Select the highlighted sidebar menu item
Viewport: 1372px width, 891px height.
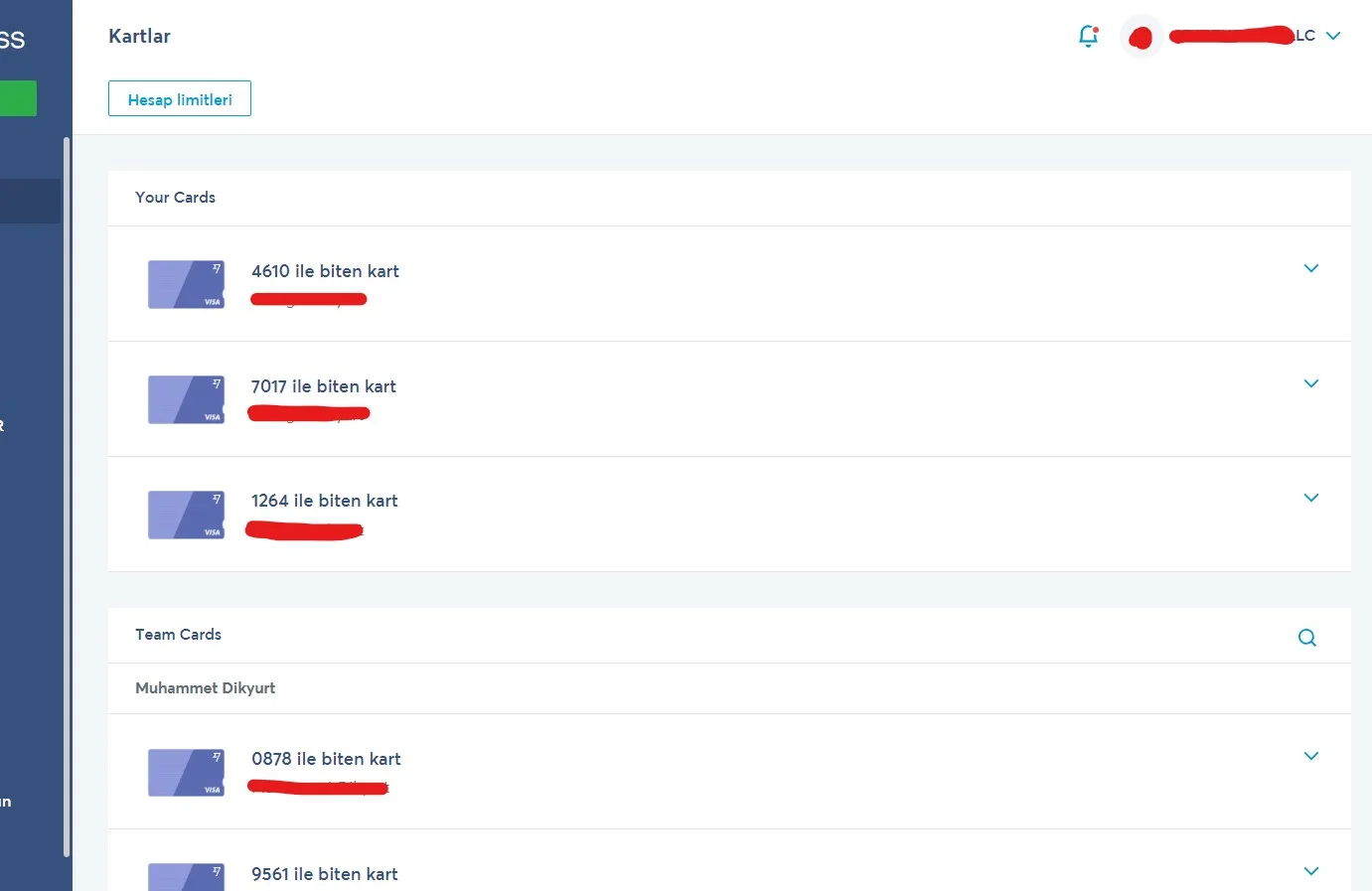tap(30, 201)
